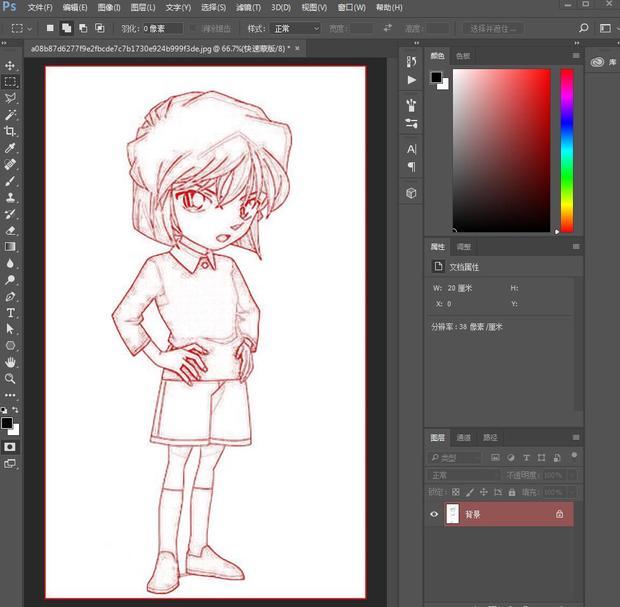Screen dimensions: 620x607
Task: Open the workspace switcher dropdown
Action: pyautogui.click(x=608, y=28)
